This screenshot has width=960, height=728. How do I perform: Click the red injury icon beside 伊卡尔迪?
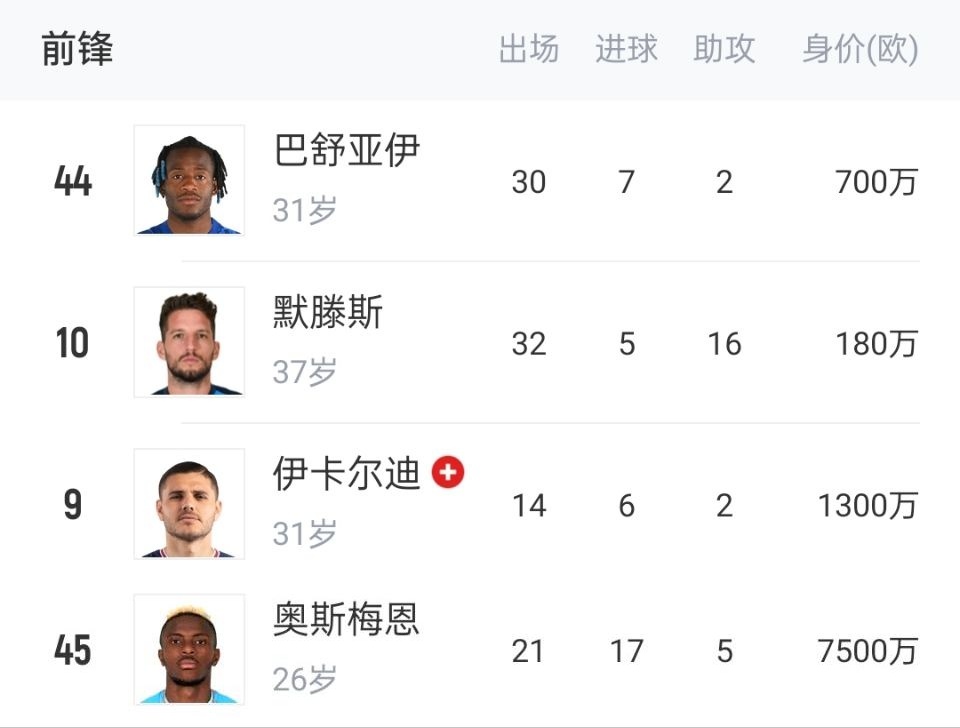click(x=448, y=472)
